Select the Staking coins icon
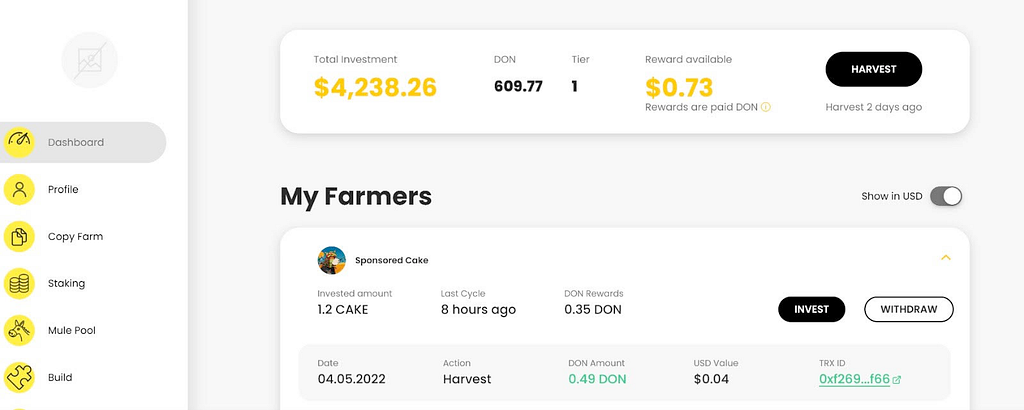The width and height of the screenshot is (1024, 410). (x=19, y=283)
